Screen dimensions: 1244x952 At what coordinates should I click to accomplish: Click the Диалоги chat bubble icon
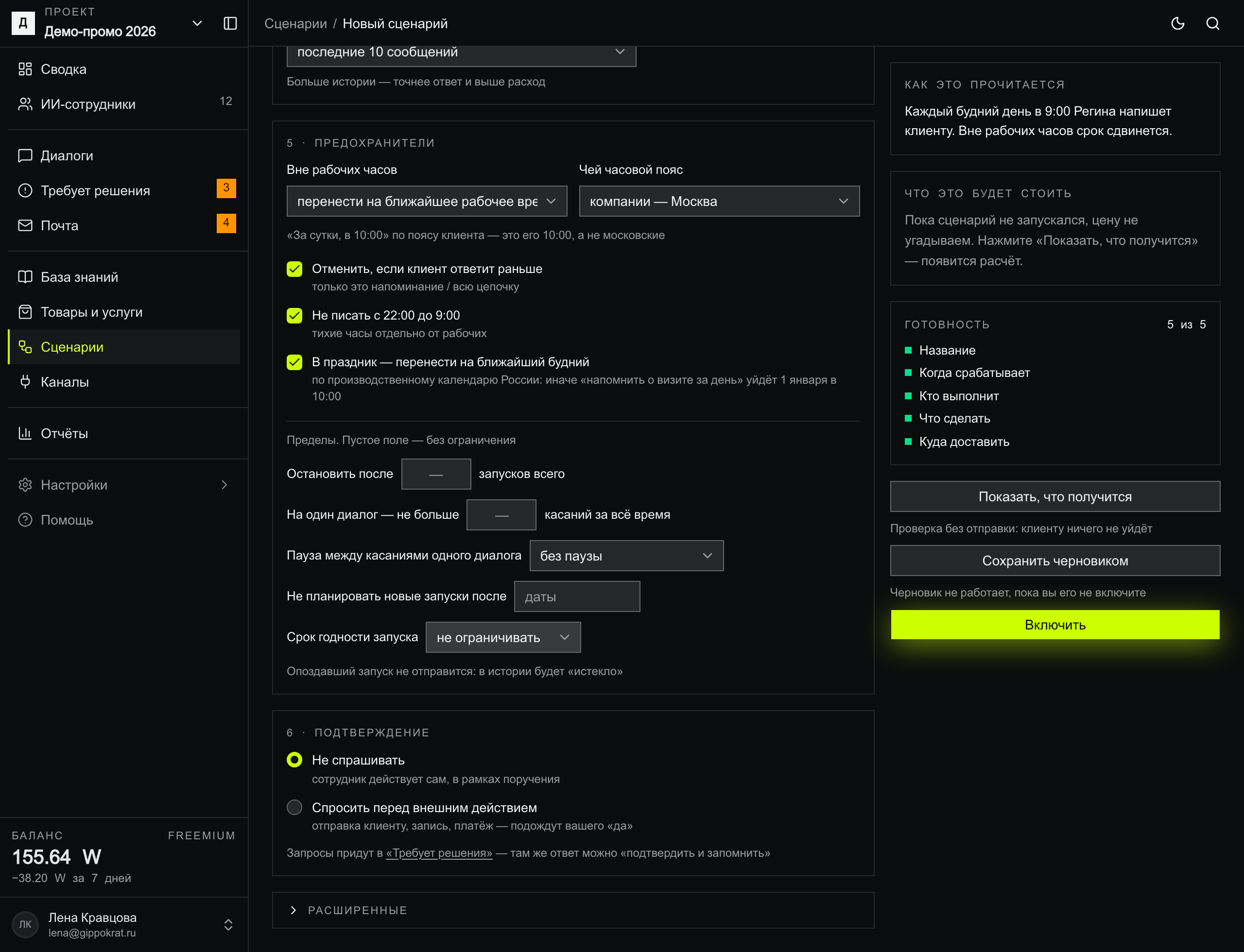click(x=25, y=156)
